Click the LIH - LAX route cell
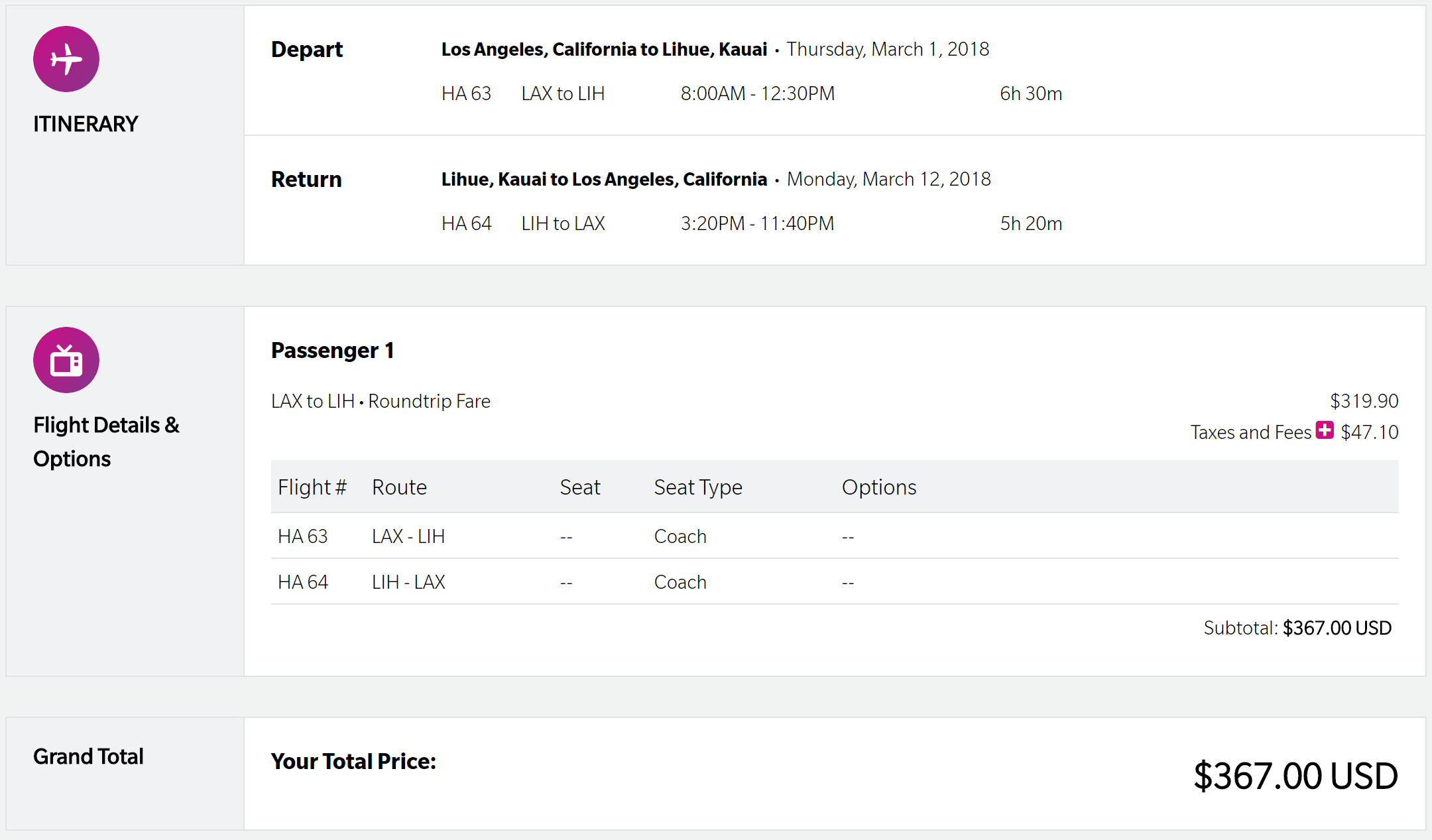Viewport: 1432px width, 840px height. (408, 582)
